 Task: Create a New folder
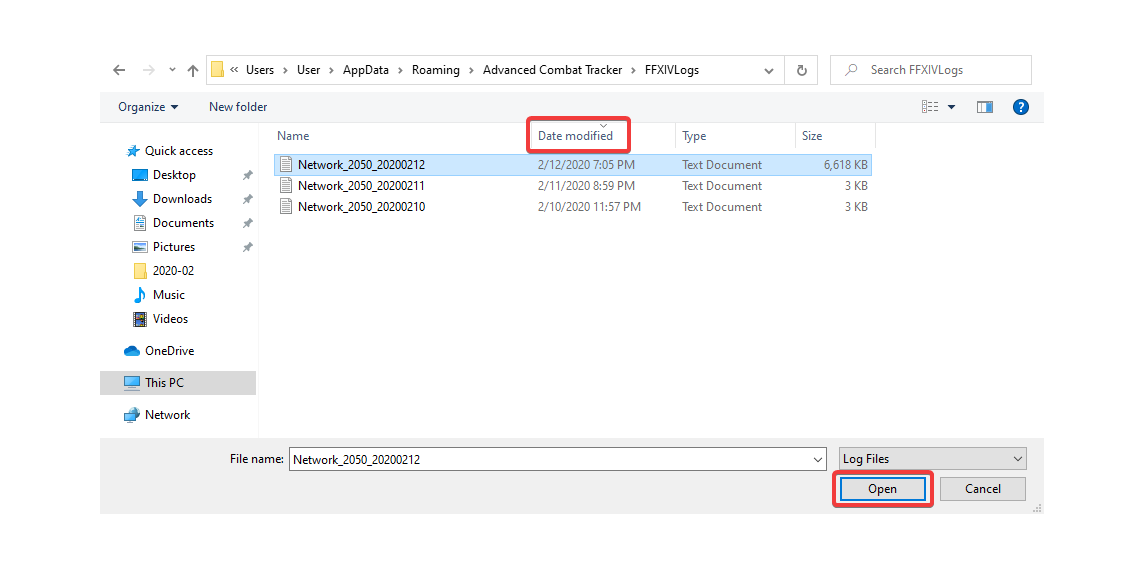(238, 107)
